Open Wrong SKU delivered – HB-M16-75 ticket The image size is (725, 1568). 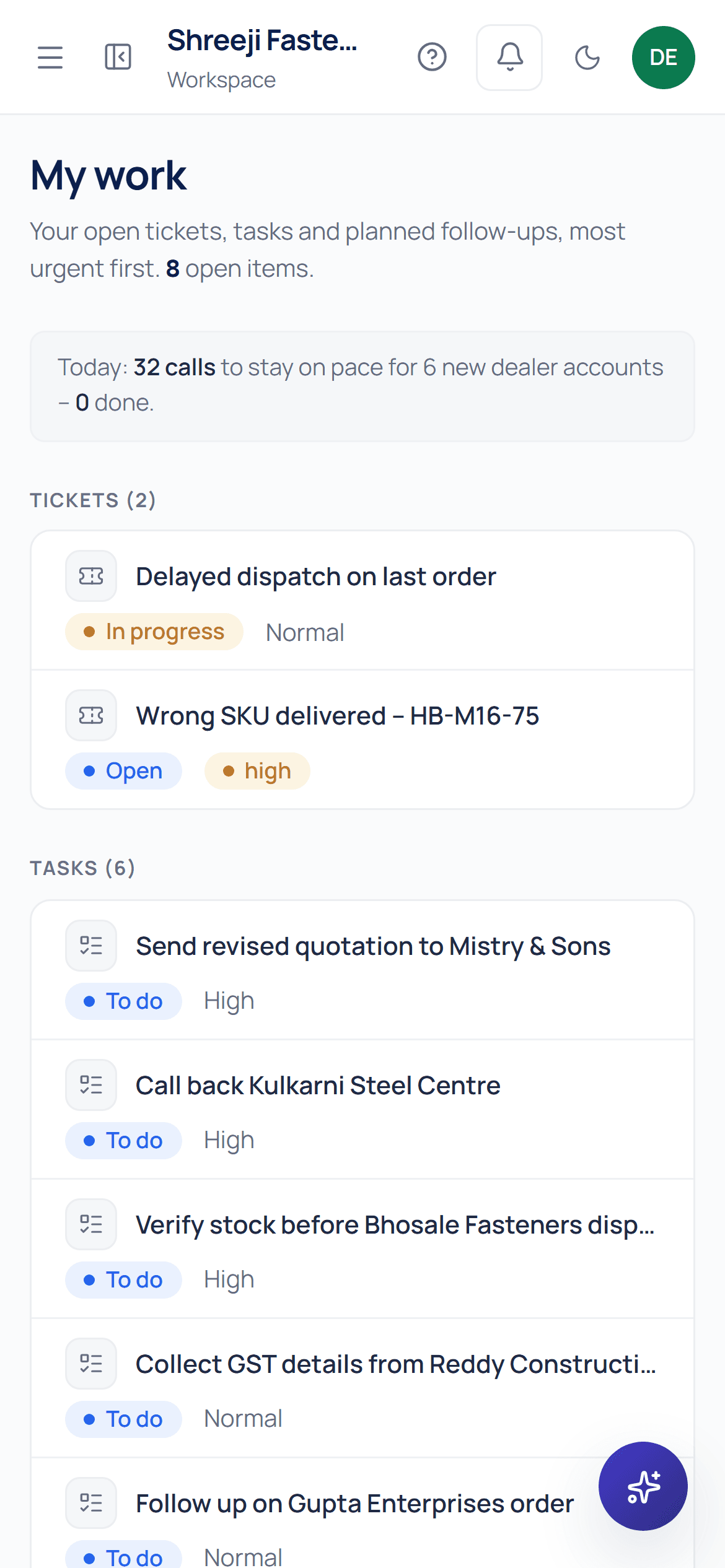click(362, 739)
